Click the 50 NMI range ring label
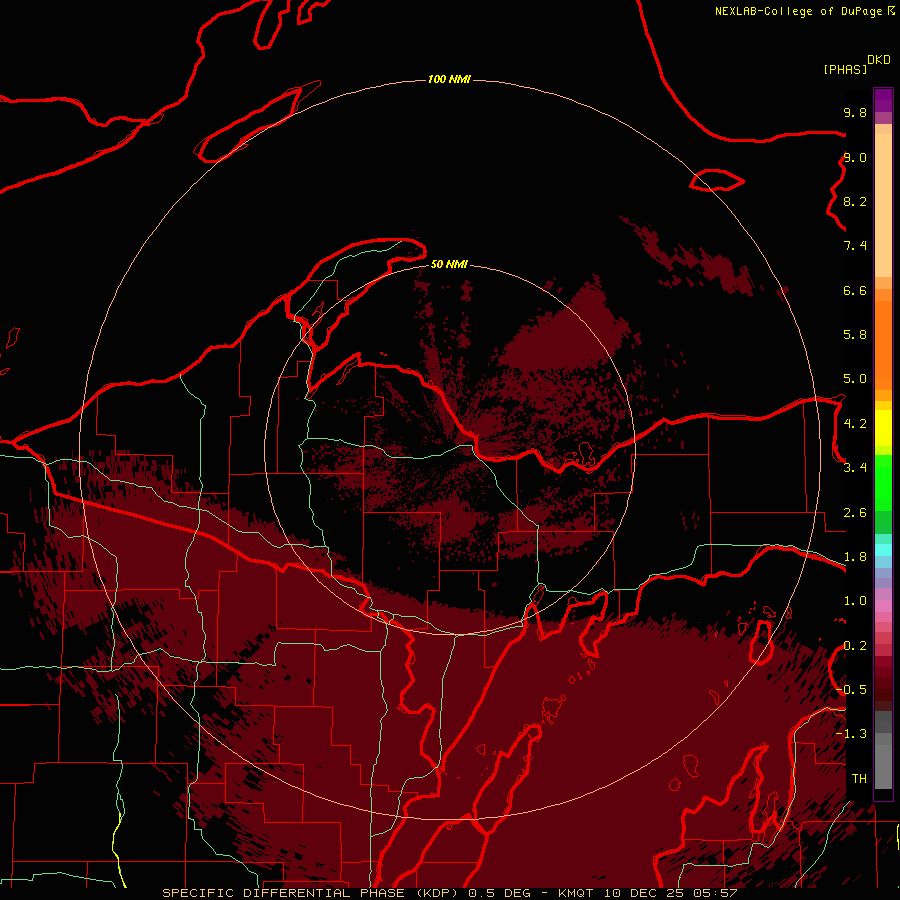 449,264
